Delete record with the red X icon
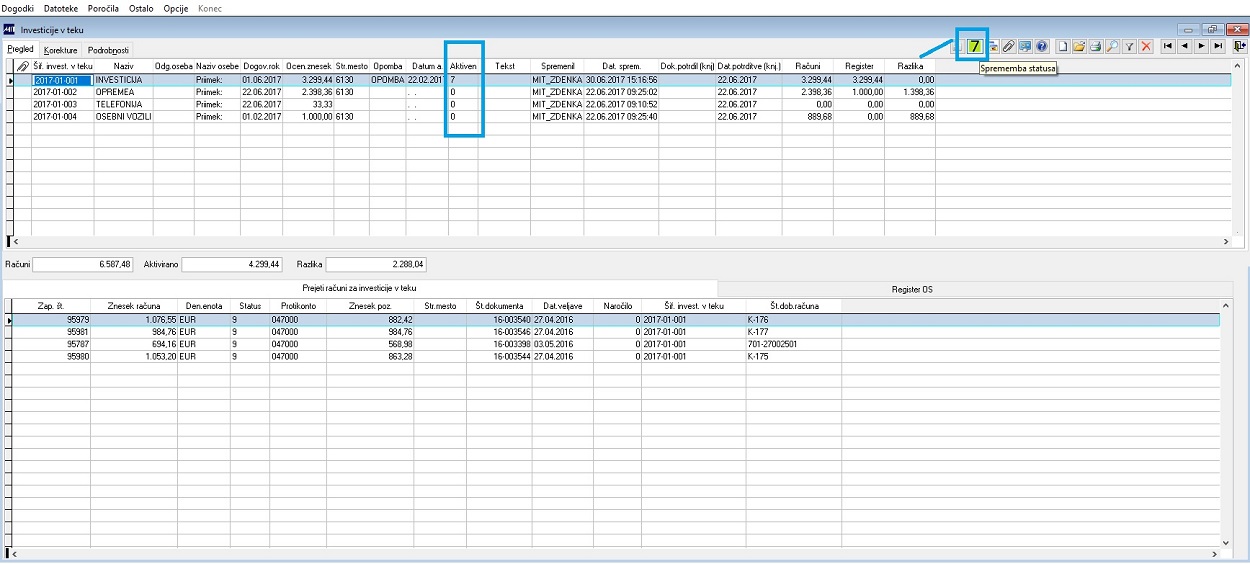Image resolution: width=1250 pixels, height=564 pixels. pos(1146,46)
